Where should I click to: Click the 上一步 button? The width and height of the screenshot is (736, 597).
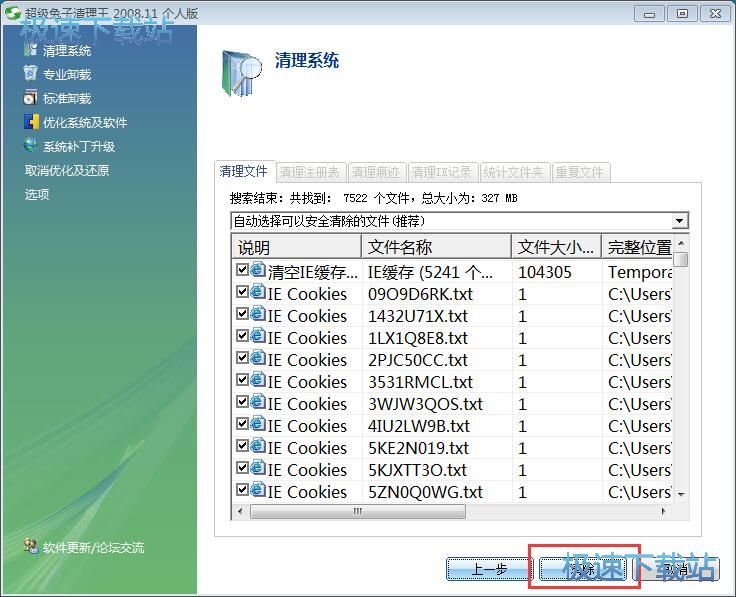click(489, 569)
